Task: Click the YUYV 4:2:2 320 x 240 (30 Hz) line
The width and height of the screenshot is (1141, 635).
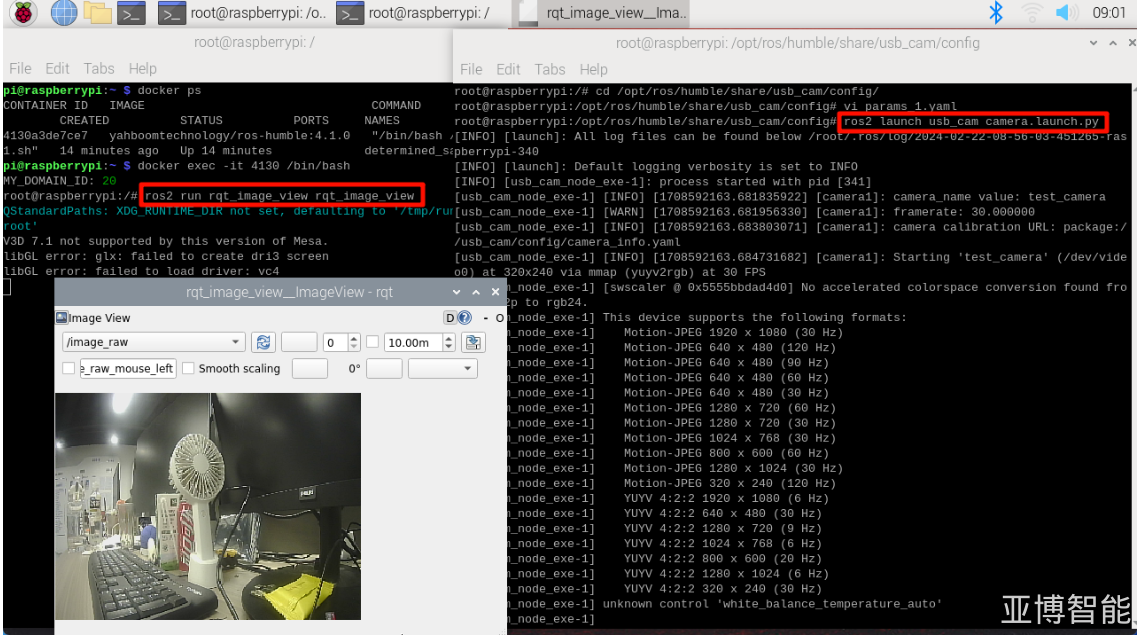Action: [722, 589]
